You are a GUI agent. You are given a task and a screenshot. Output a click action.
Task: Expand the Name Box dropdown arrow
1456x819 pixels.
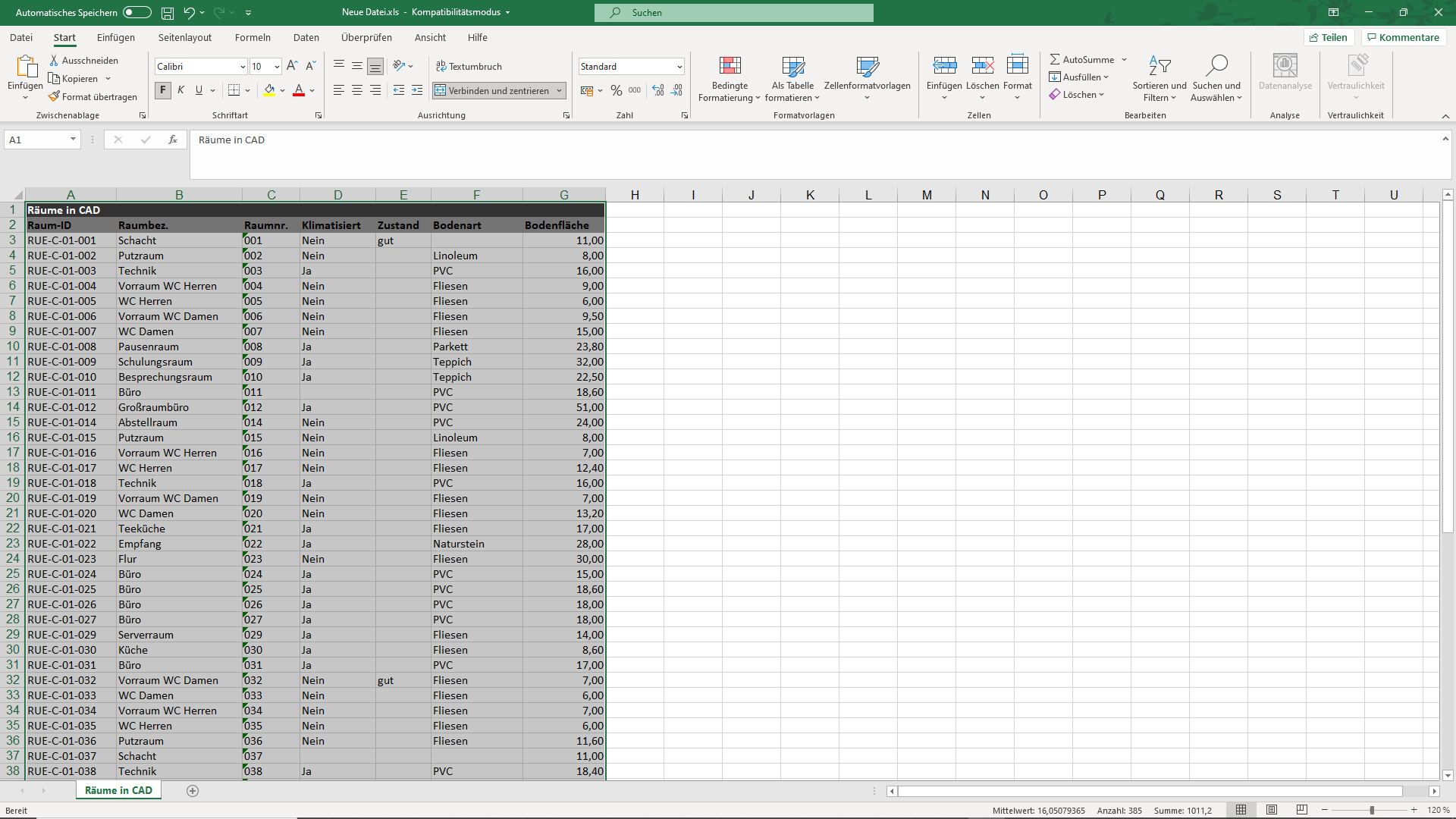[x=73, y=140]
